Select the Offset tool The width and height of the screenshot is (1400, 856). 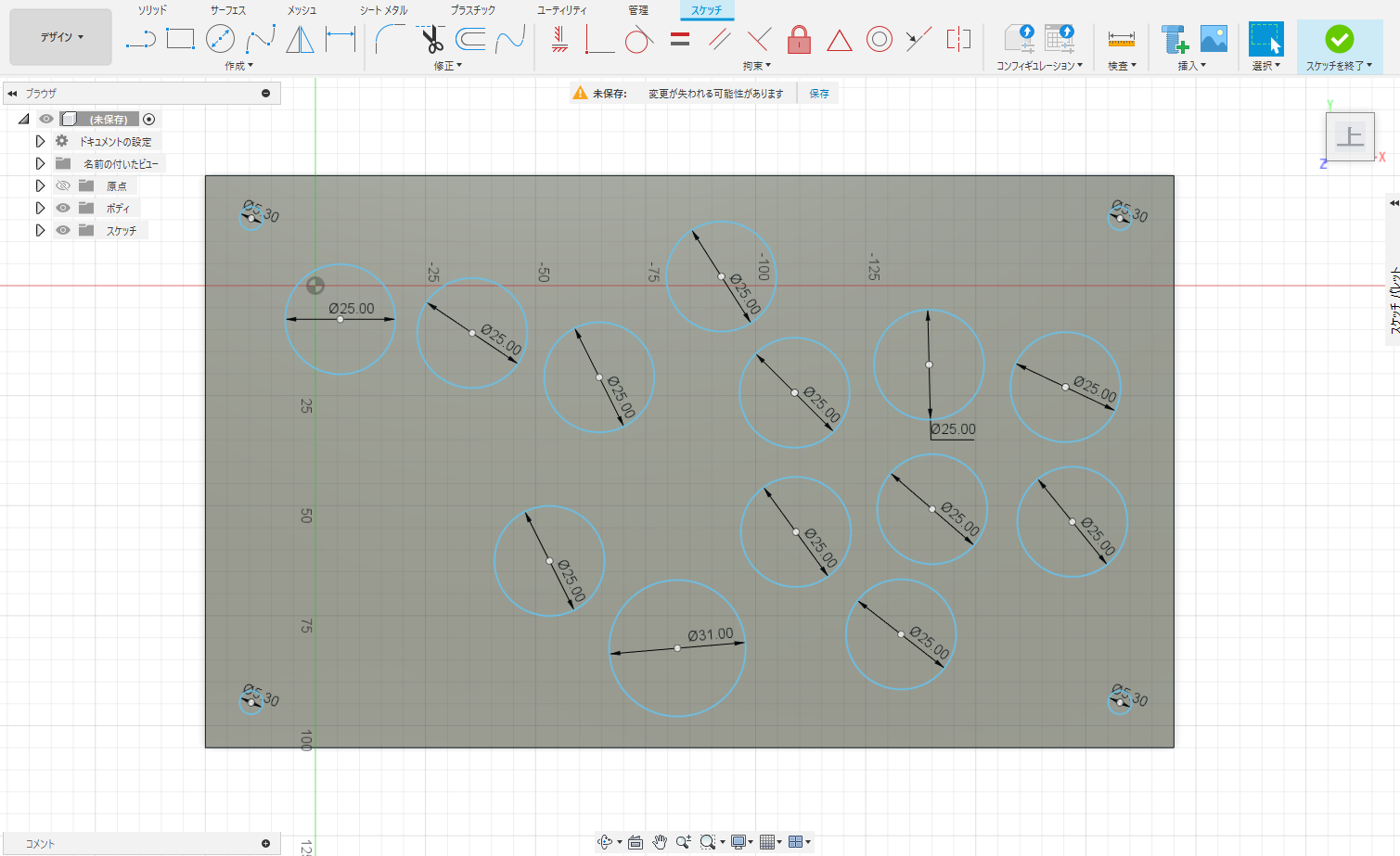tap(471, 39)
